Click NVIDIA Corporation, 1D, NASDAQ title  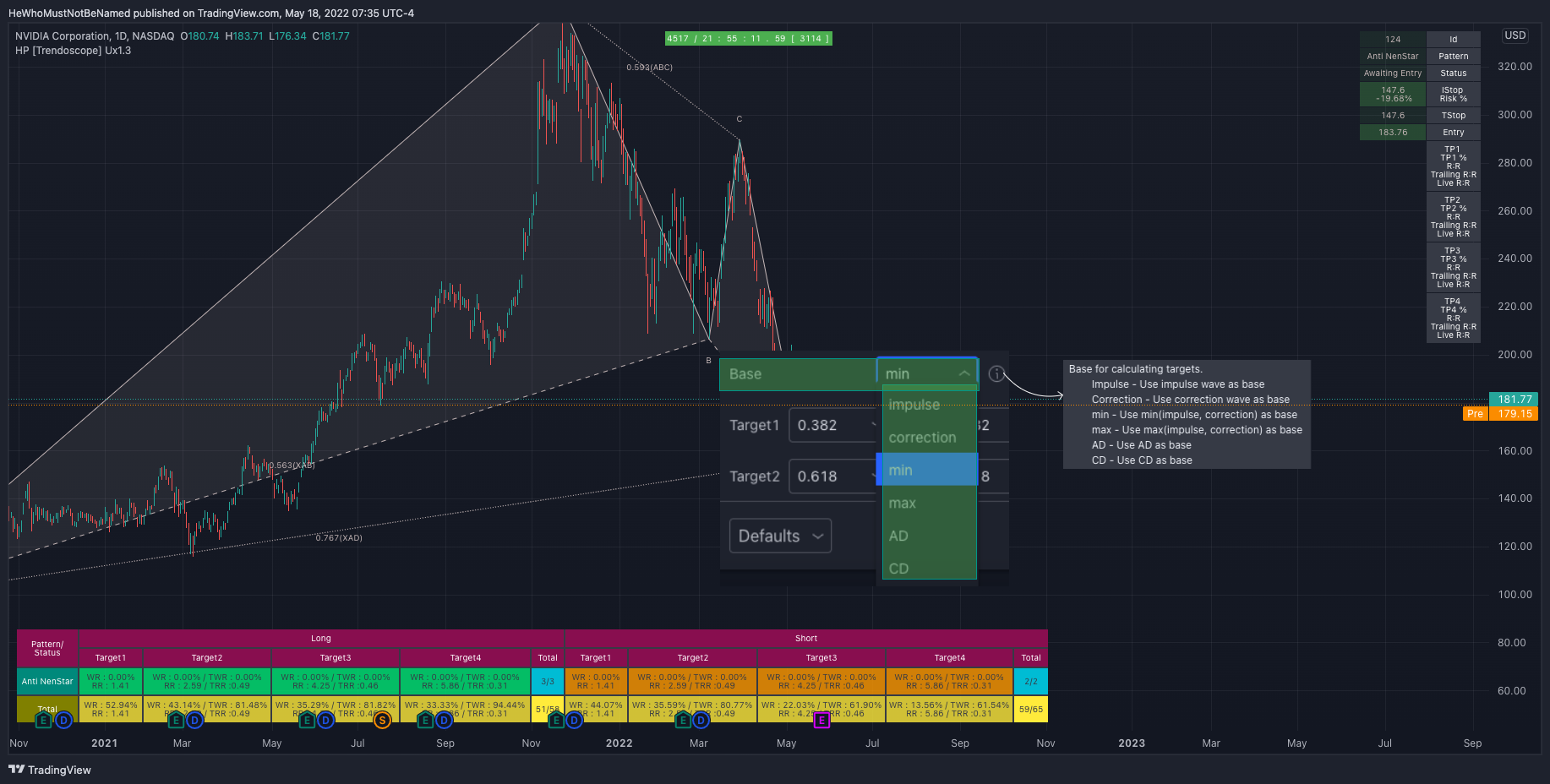[x=95, y=36]
